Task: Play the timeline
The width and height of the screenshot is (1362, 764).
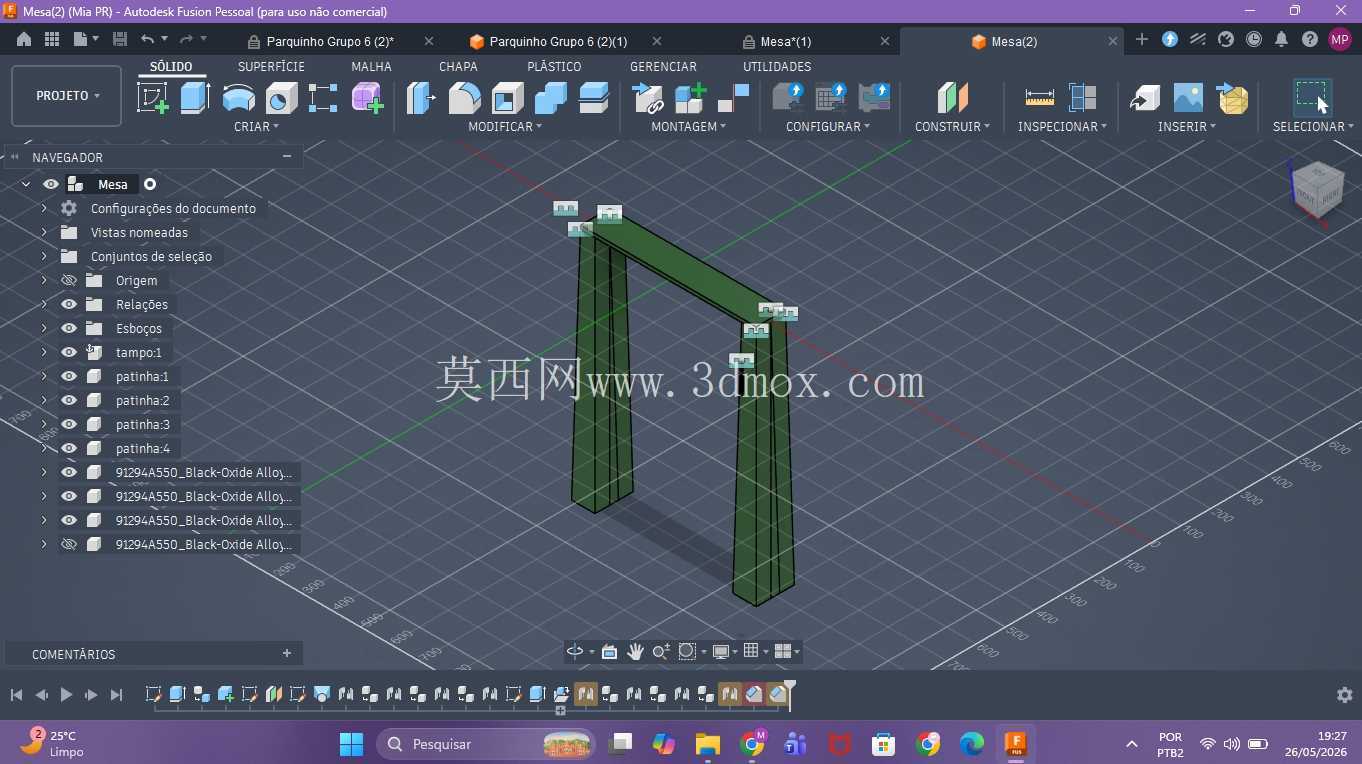Action: 66,694
